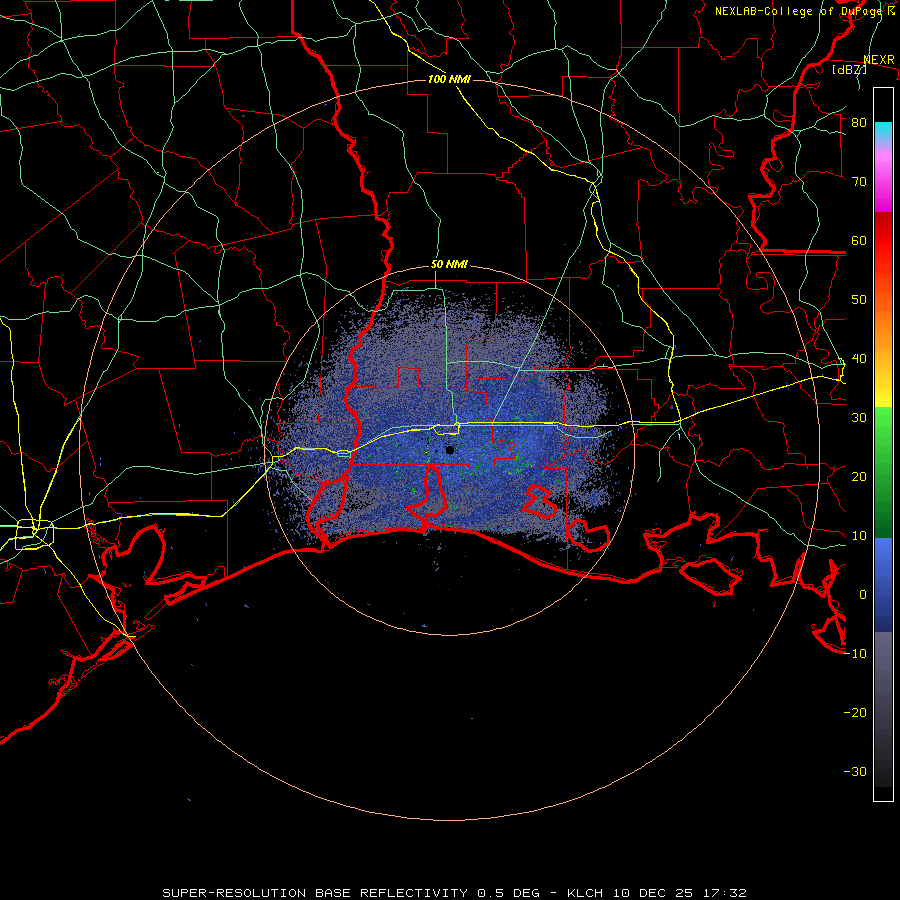The image size is (900, 900).
Task: Click the cyan segment of the reflectivity color bar
Action: pyautogui.click(x=883, y=131)
